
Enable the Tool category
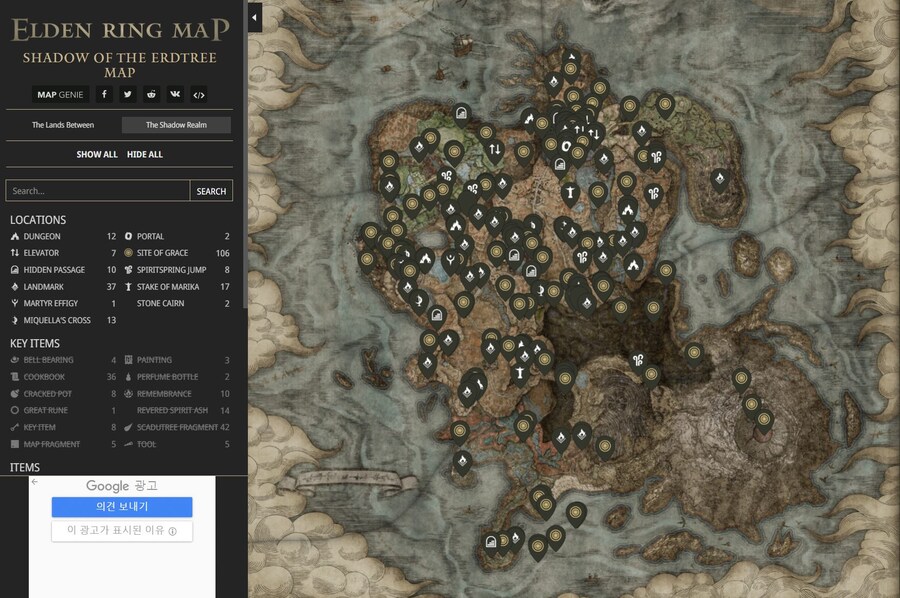(177, 444)
